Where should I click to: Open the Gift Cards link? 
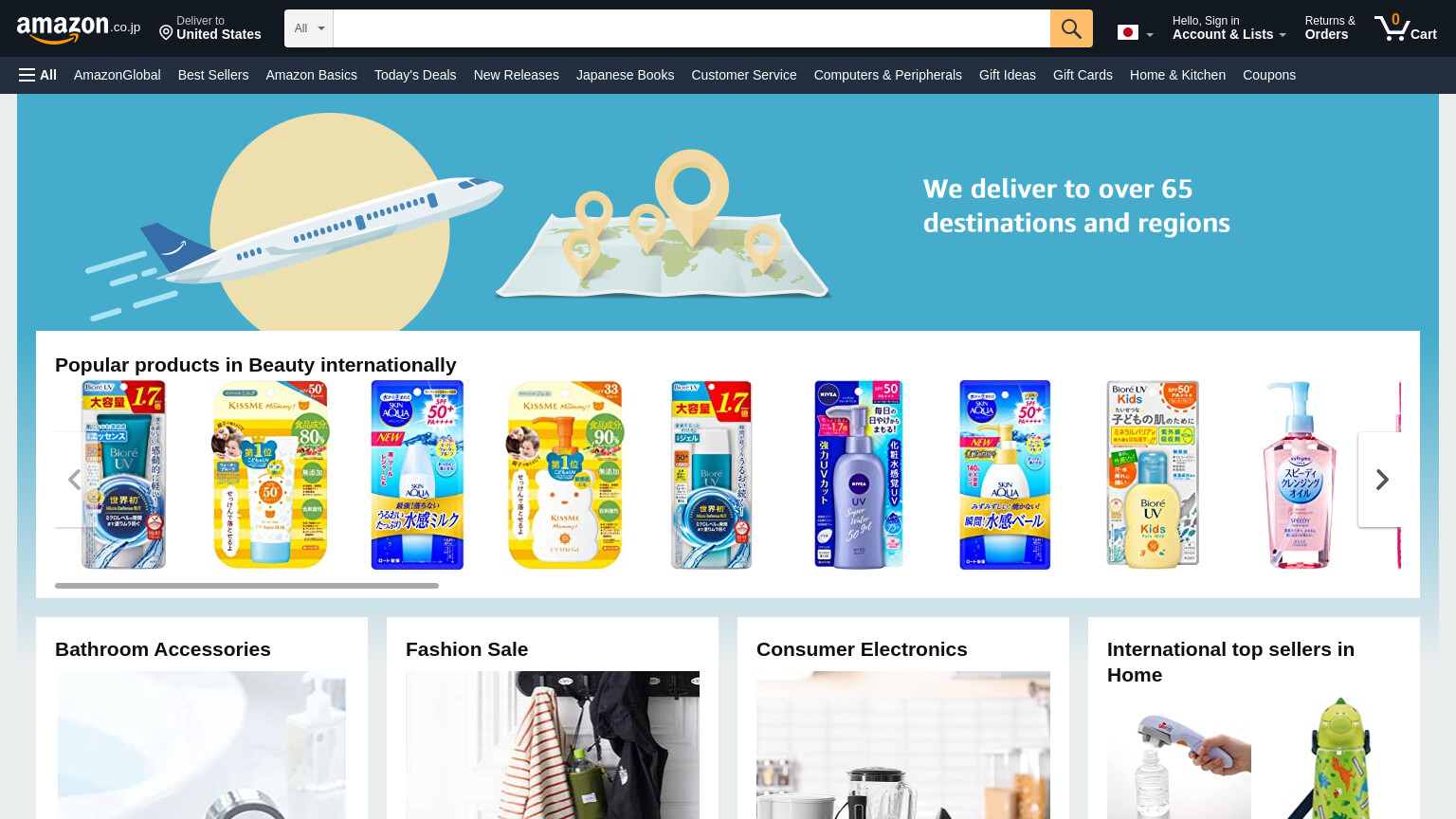(1083, 75)
